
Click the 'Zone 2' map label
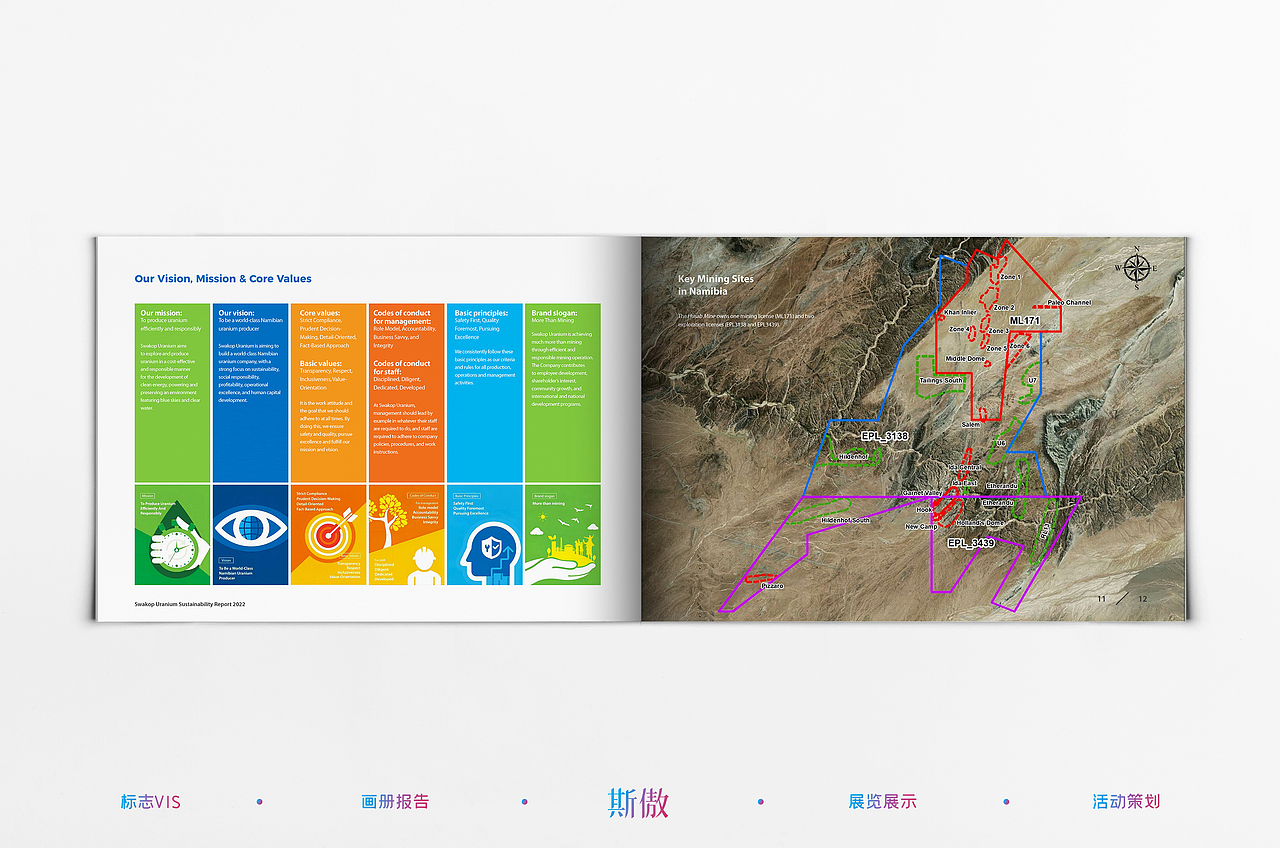[x=1004, y=308]
